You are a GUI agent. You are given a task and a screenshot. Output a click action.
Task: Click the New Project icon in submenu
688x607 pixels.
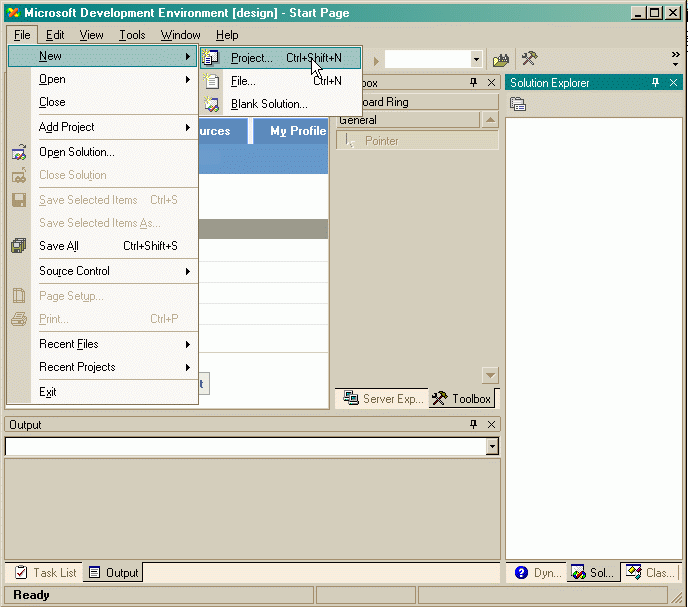[211, 57]
